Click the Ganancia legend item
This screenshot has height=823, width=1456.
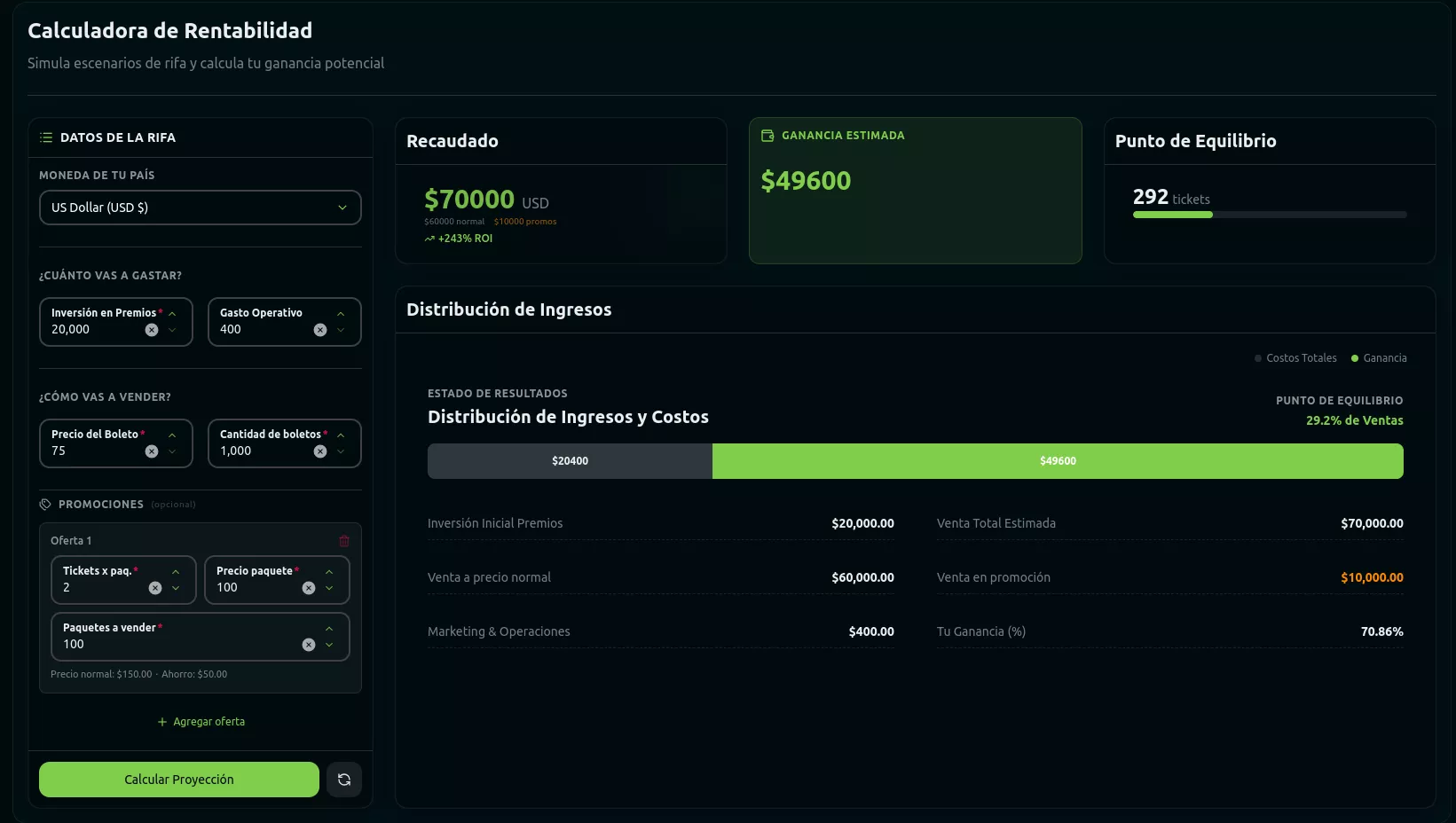[x=1379, y=358]
